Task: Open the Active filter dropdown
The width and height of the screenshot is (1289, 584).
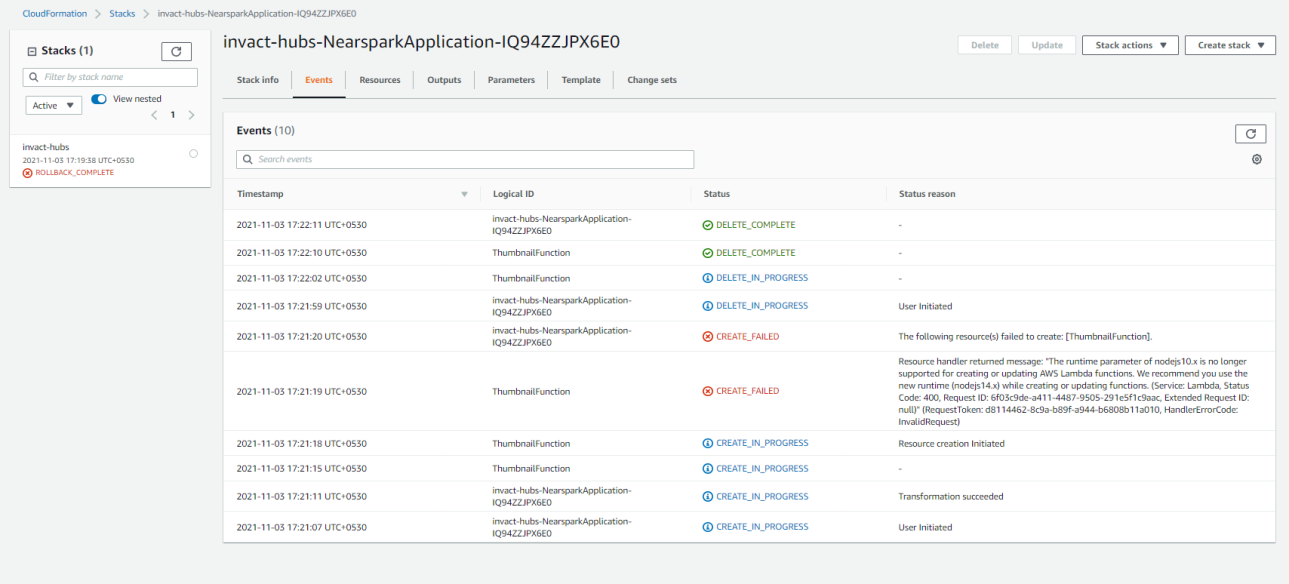Action: pos(54,105)
